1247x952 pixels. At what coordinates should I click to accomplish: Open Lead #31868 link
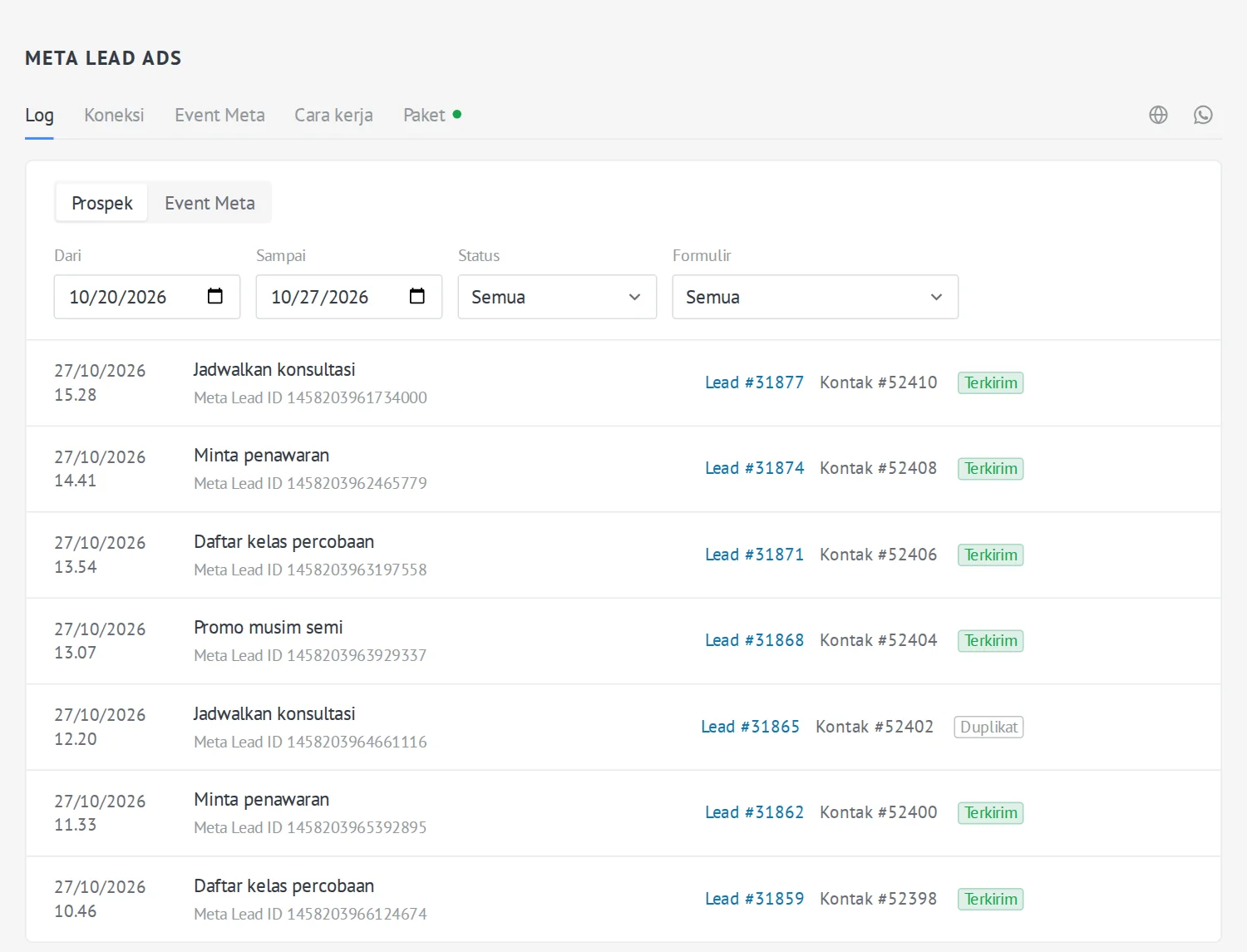[x=754, y=640]
